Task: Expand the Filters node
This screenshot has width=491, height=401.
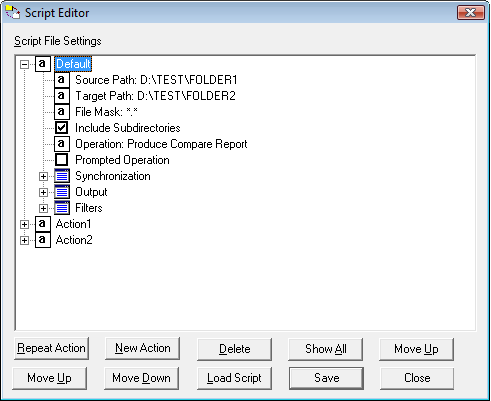Action: tap(43, 208)
